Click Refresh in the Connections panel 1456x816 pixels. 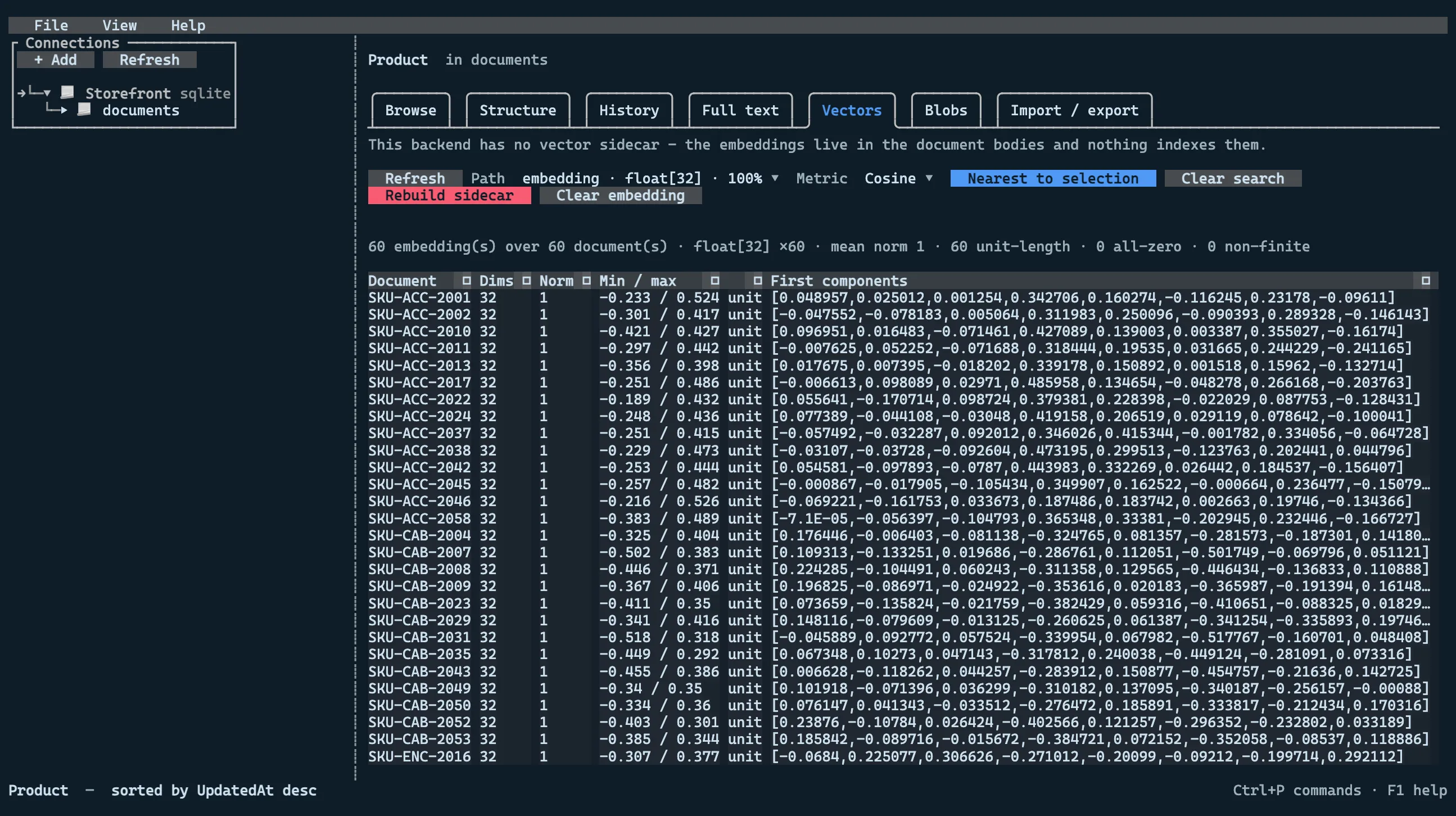click(x=150, y=60)
